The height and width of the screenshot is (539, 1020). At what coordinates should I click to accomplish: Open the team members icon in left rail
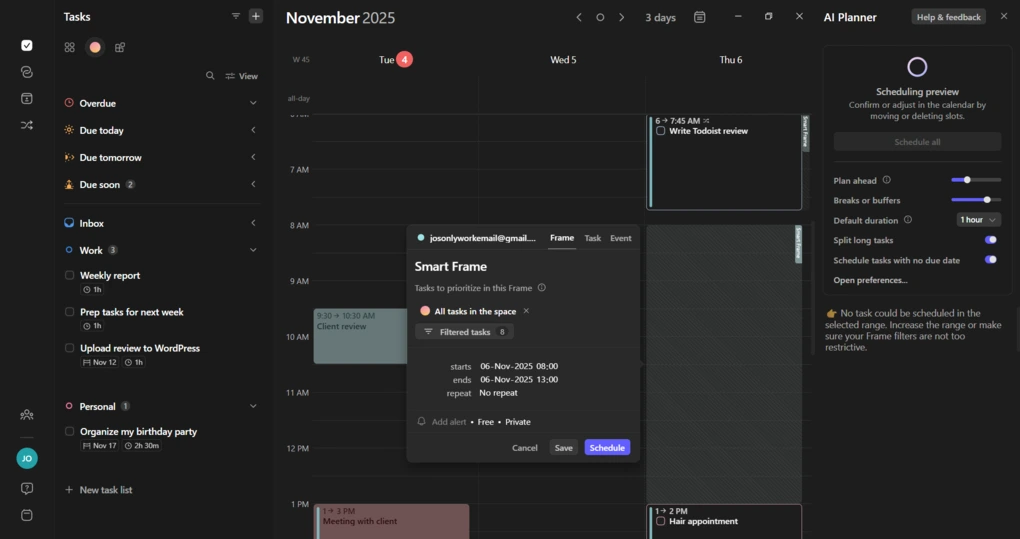tap(27, 415)
